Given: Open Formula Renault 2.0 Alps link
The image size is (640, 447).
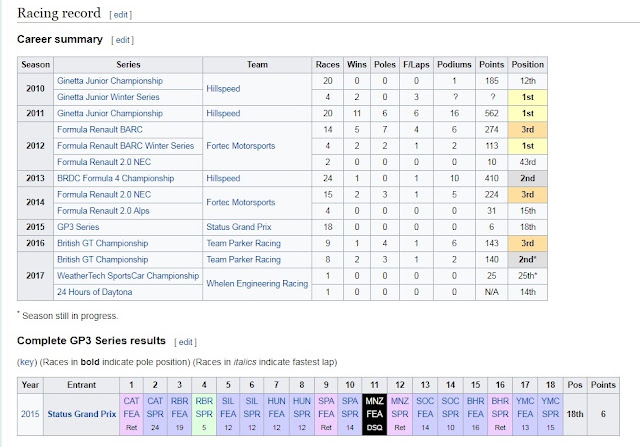Looking at the screenshot, I should [103, 211].
